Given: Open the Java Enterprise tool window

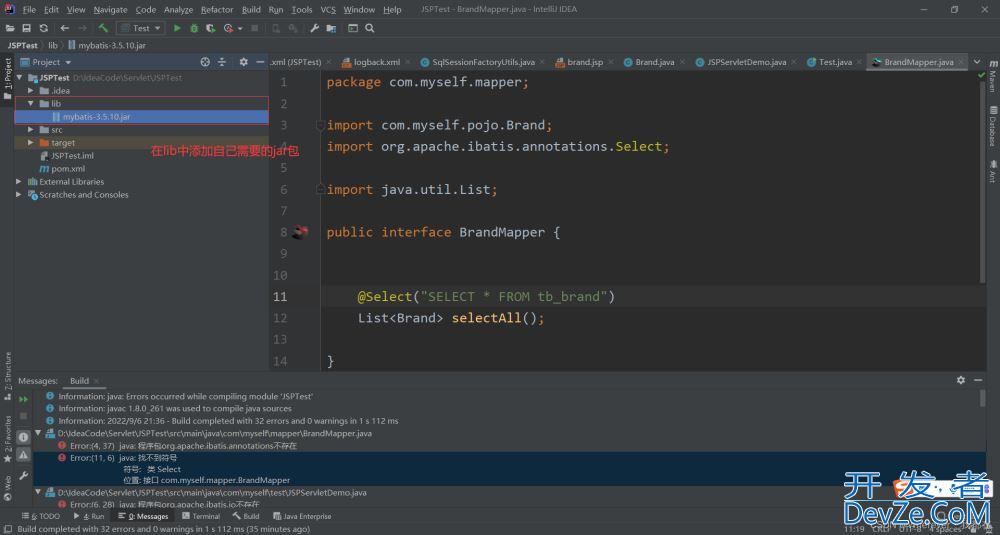Looking at the screenshot, I should (x=302, y=517).
